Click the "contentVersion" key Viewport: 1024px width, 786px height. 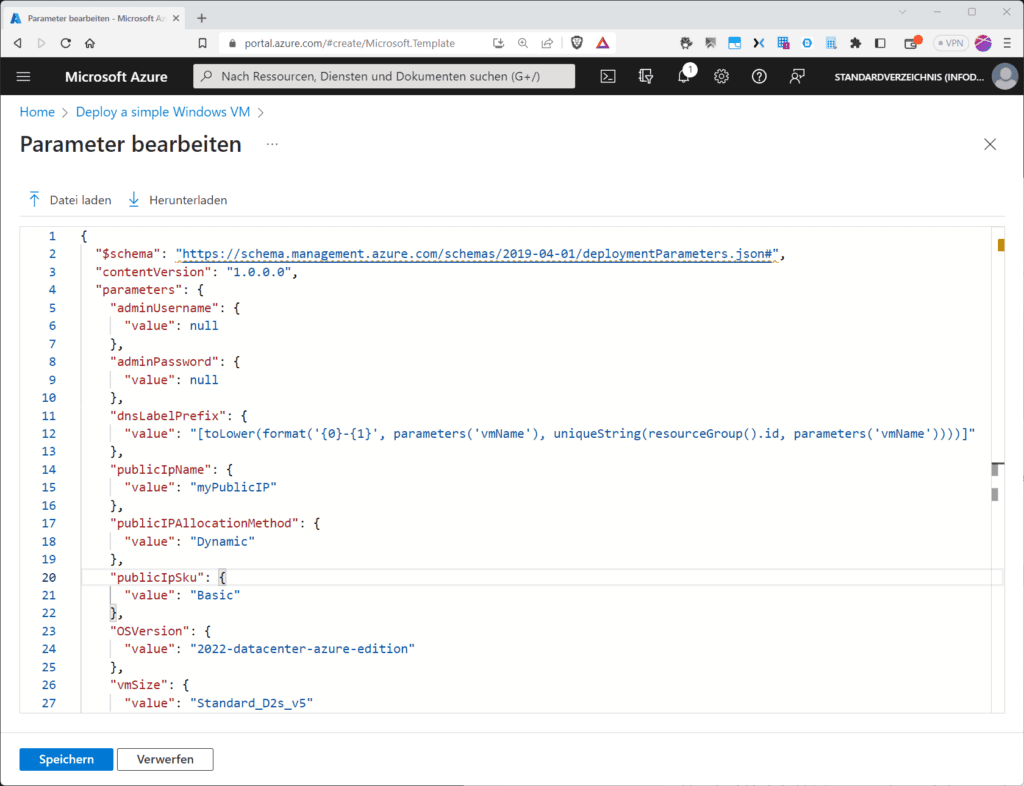[153, 272]
